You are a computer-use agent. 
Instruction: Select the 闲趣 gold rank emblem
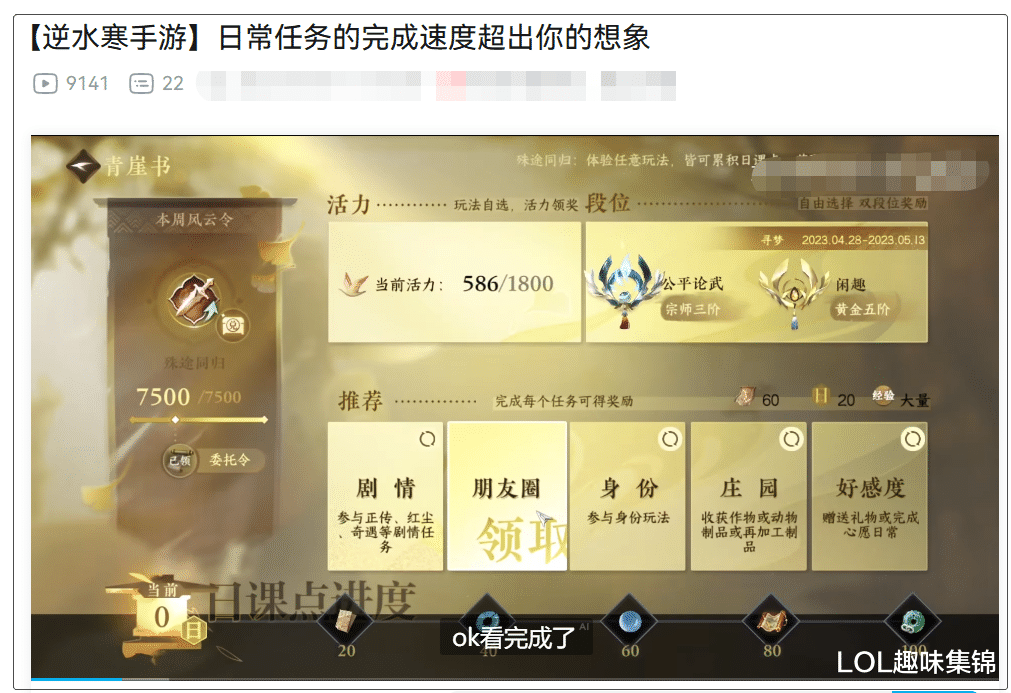795,291
